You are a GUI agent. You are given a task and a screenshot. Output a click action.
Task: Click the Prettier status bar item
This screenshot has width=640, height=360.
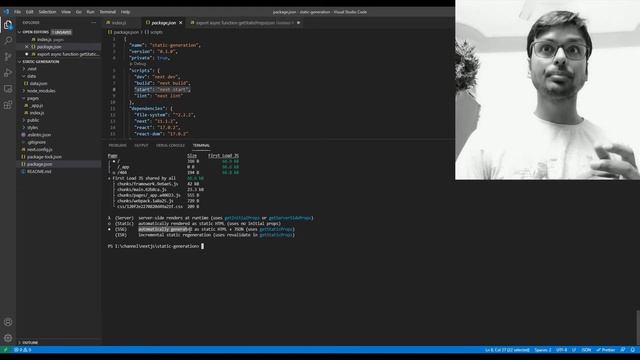click(x=606, y=350)
